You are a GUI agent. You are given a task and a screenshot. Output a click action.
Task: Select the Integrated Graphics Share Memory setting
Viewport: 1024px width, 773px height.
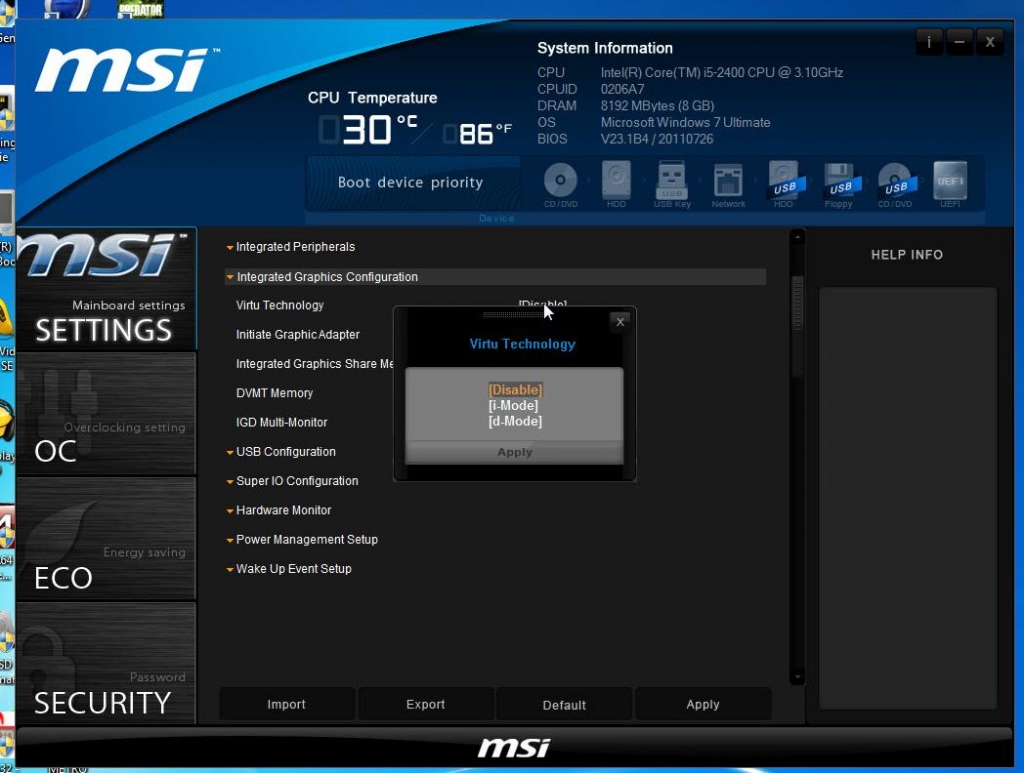click(x=314, y=364)
